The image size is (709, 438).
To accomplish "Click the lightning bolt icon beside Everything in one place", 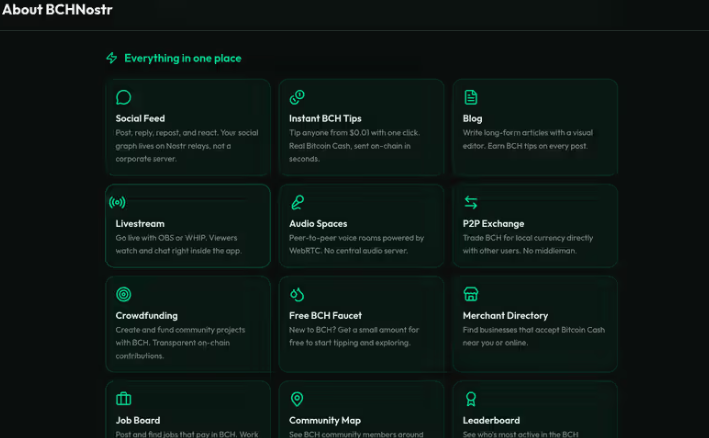I will 112,58.
